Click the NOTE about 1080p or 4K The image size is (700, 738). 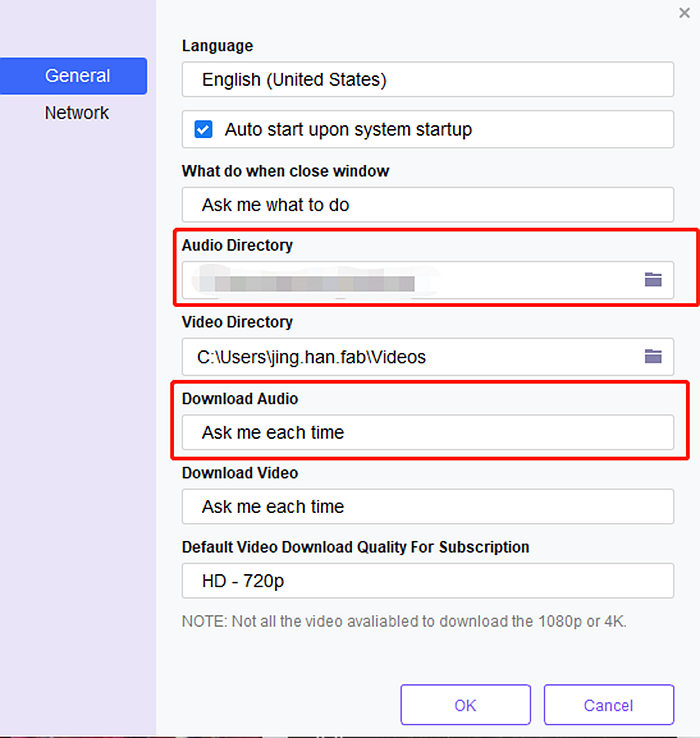point(404,621)
